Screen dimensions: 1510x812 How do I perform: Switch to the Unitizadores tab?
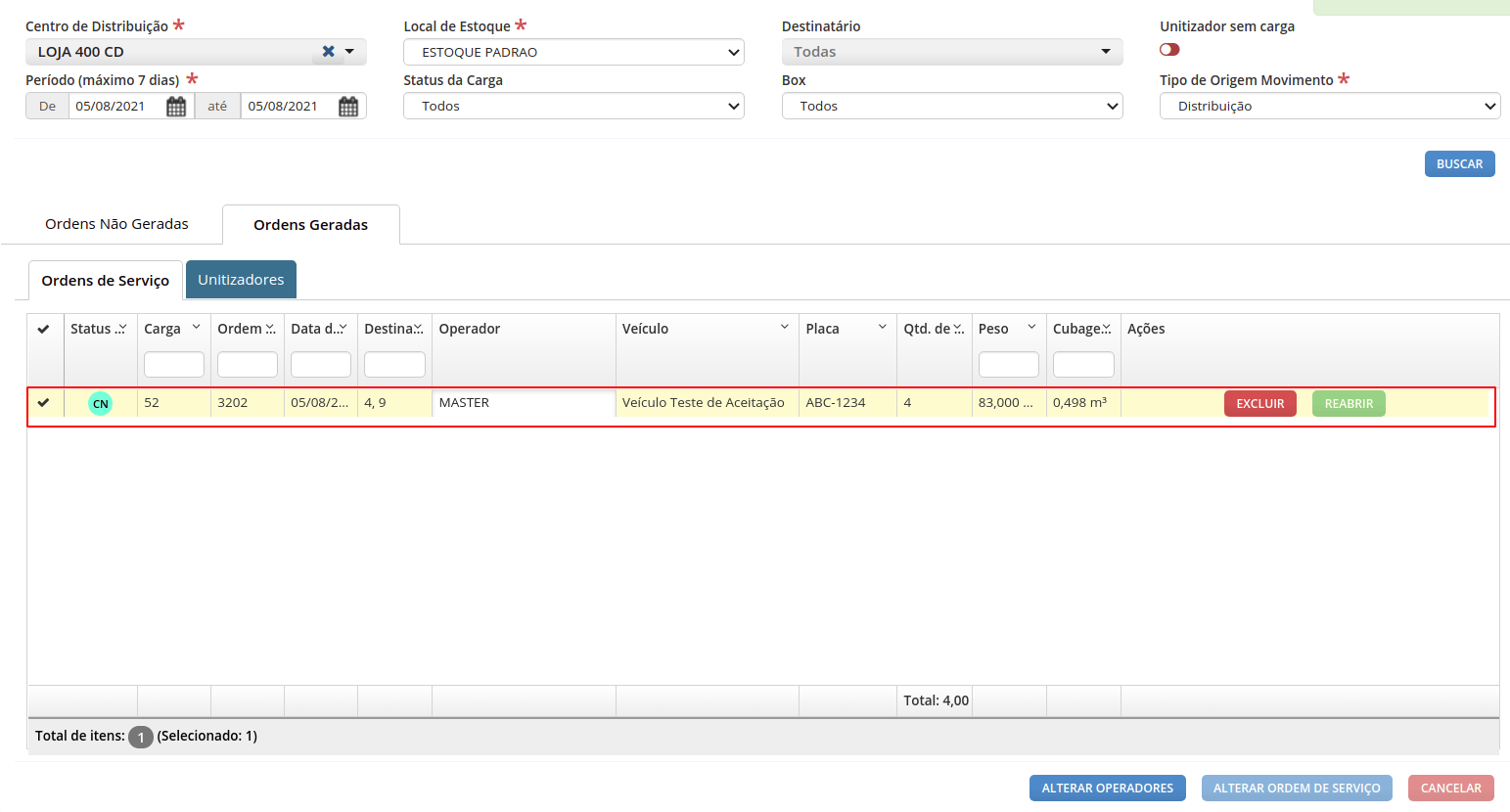click(241, 280)
